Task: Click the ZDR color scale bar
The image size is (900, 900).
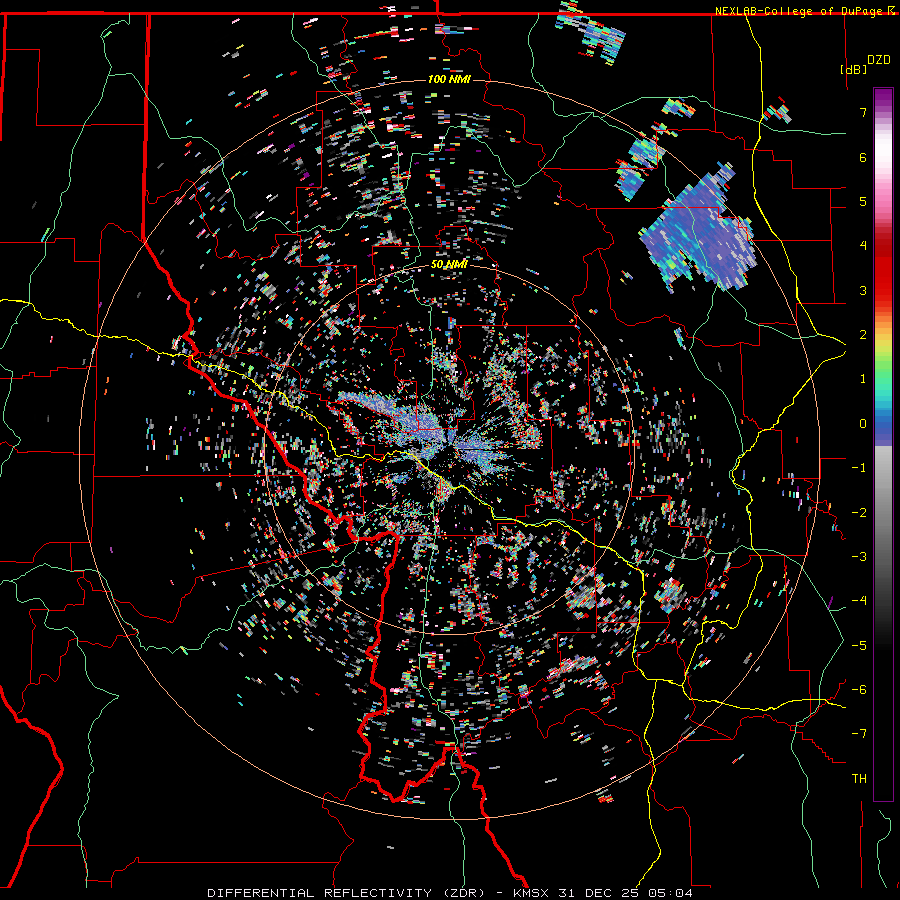Action: coord(883,444)
